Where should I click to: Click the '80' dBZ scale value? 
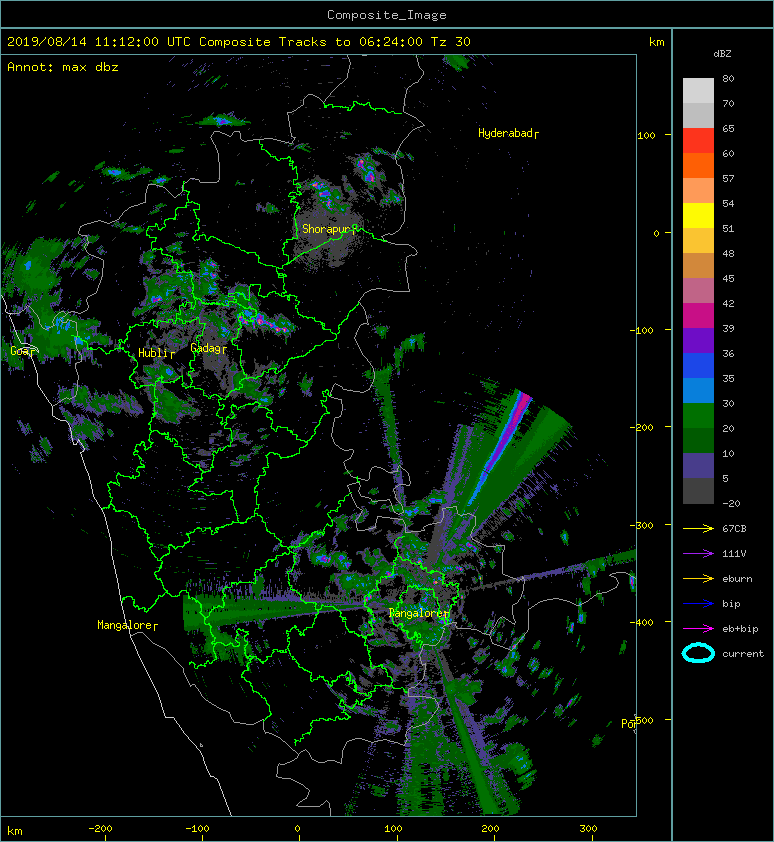(728, 78)
